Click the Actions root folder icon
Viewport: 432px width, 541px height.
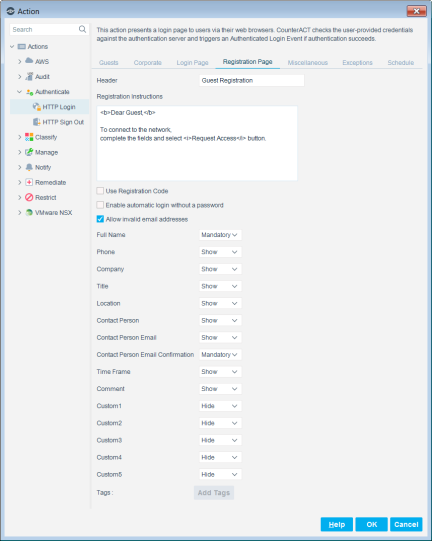tap(22, 46)
